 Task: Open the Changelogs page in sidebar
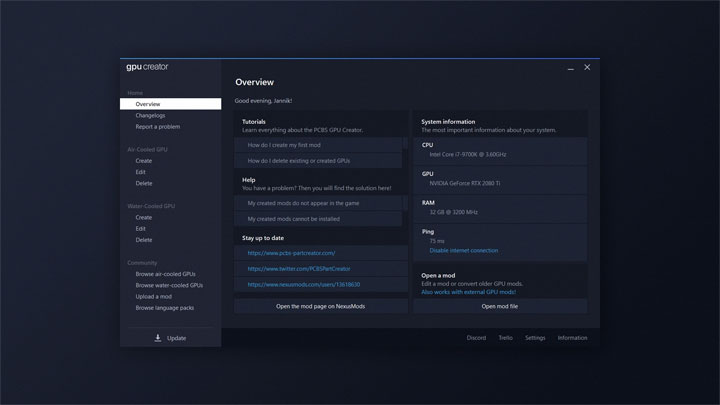point(150,115)
